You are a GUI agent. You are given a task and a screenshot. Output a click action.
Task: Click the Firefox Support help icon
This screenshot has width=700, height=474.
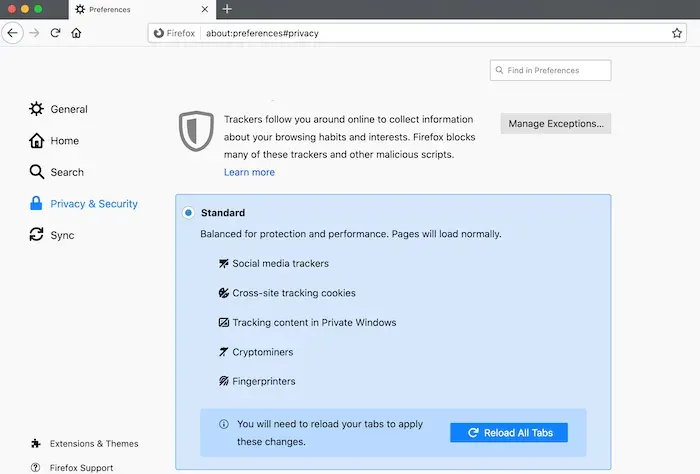[37, 467]
